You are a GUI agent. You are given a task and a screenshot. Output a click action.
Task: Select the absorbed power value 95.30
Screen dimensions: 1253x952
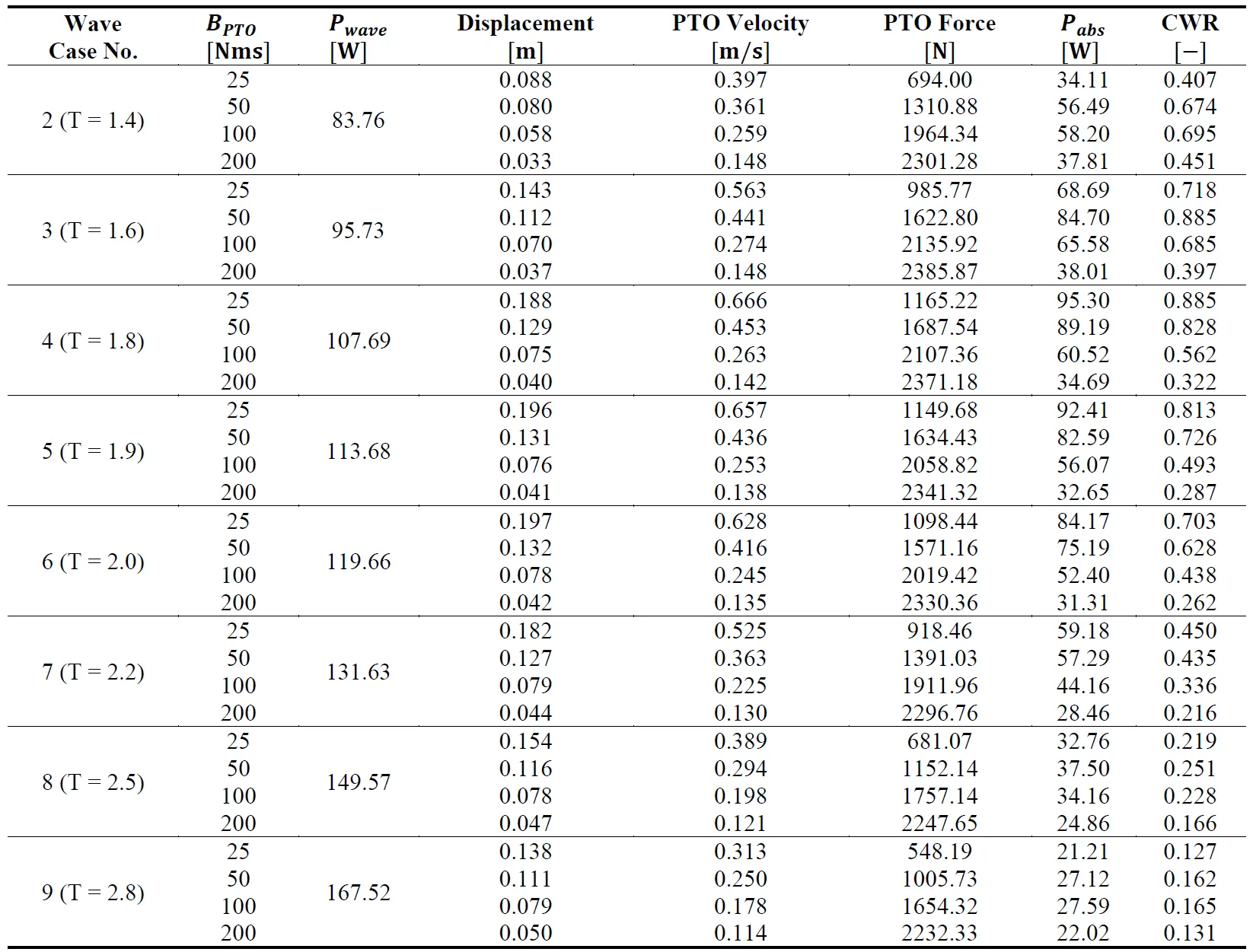(x=1082, y=301)
